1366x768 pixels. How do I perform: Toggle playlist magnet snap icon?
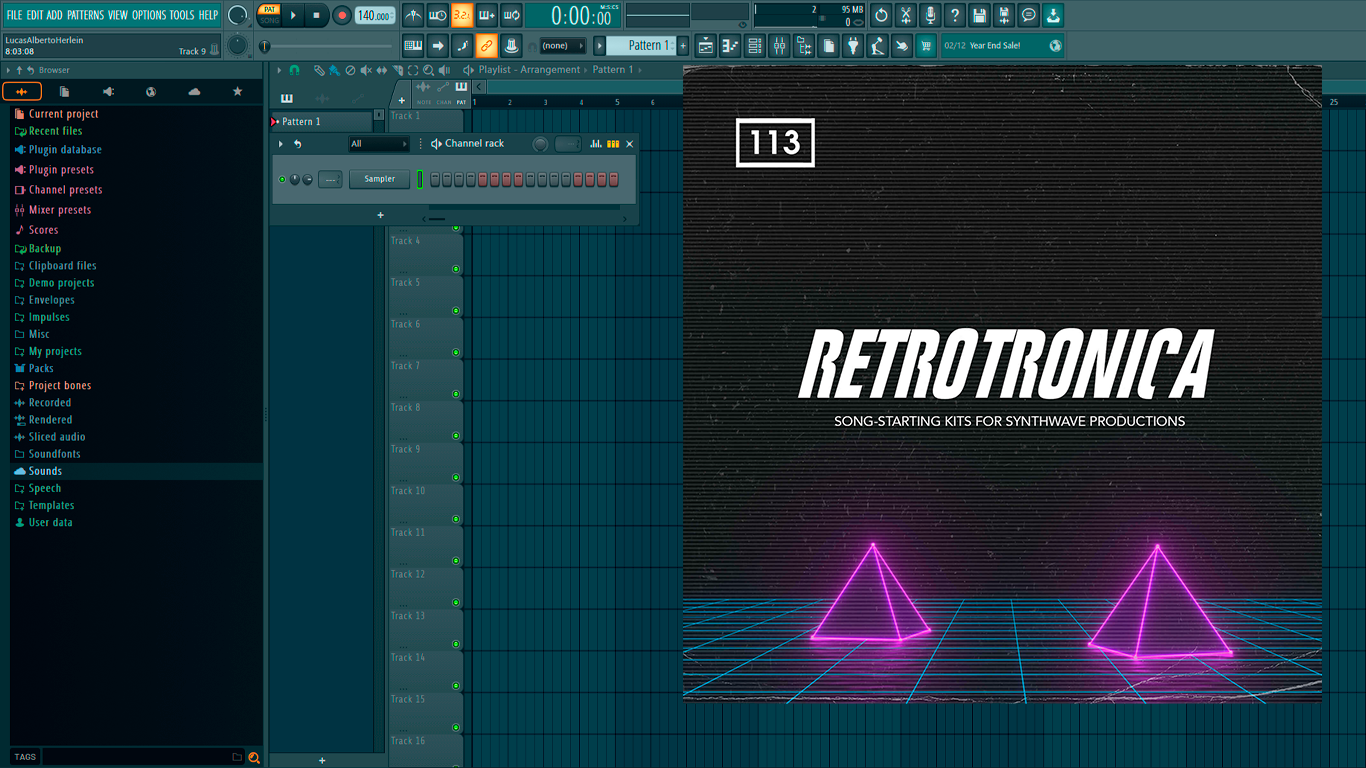point(294,70)
